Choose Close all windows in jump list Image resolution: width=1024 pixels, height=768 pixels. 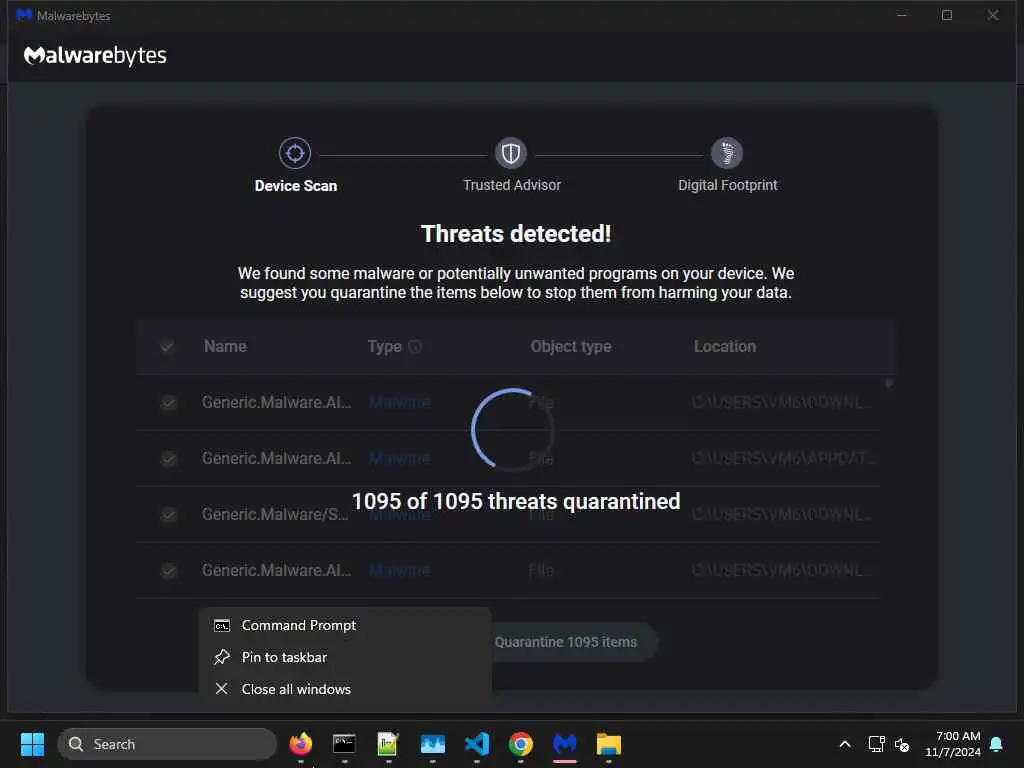(x=345, y=690)
